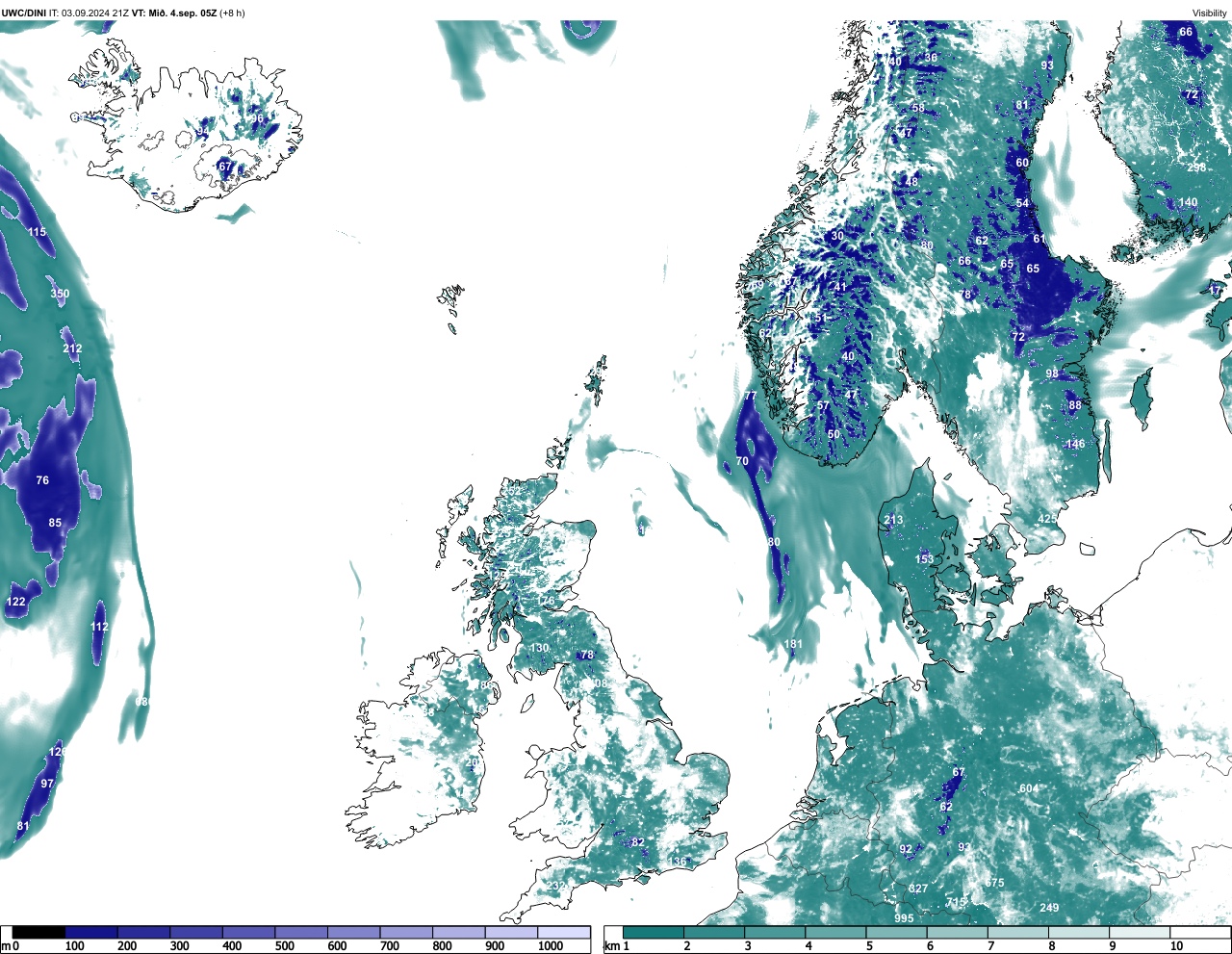Click the black 0–100 m legend swatch

(x=39, y=932)
